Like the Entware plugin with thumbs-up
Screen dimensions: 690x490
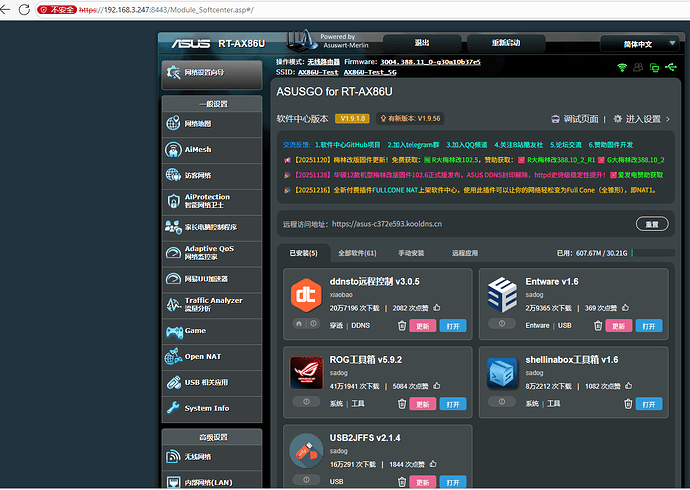pos(625,308)
